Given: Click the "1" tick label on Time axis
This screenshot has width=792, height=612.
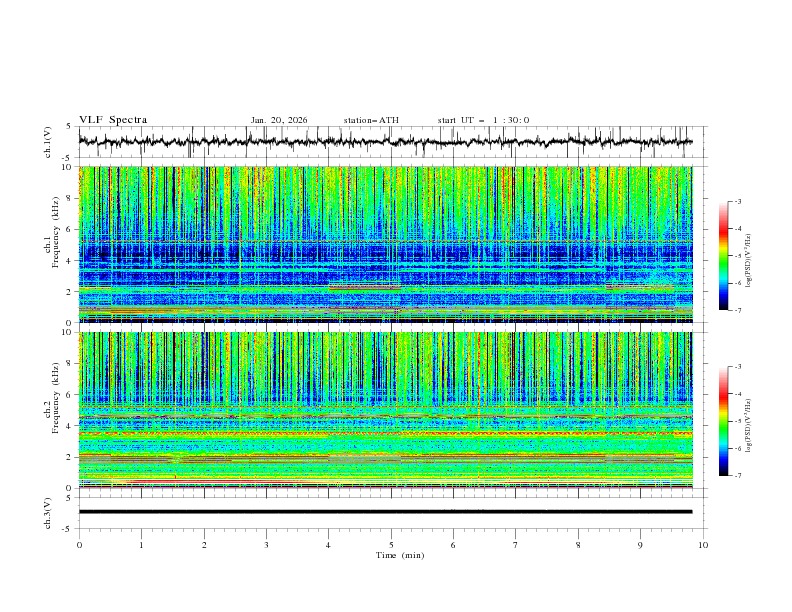Looking at the screenshot, I should coord(141,545).
